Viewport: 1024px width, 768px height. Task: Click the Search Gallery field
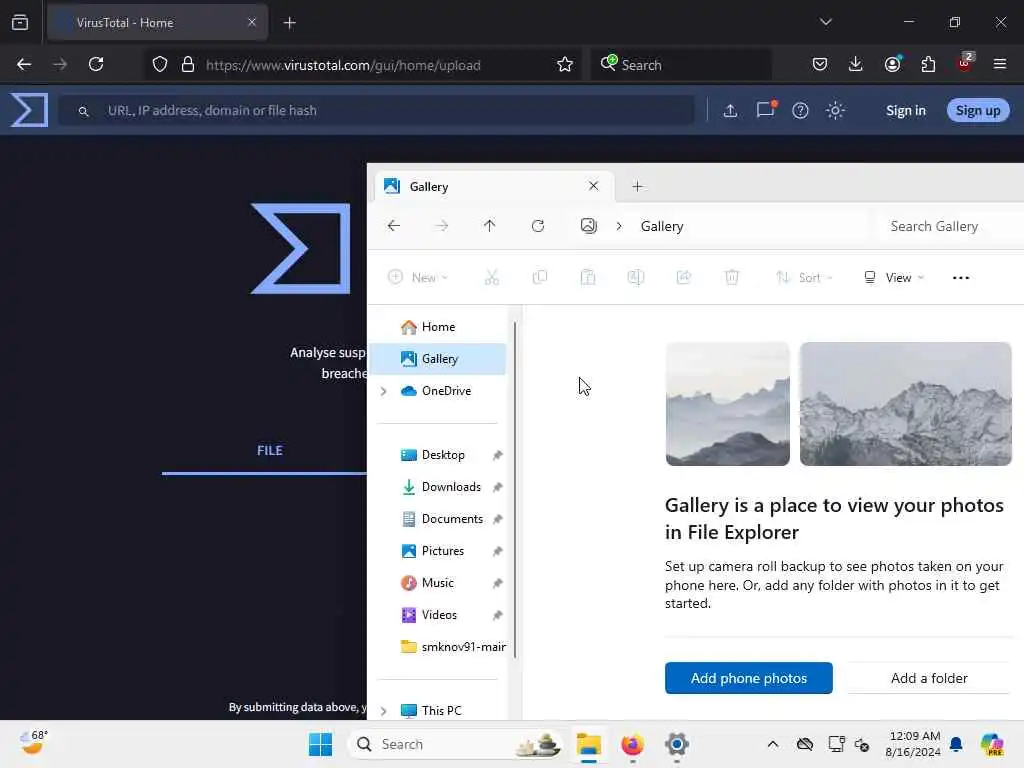(948, 226)
